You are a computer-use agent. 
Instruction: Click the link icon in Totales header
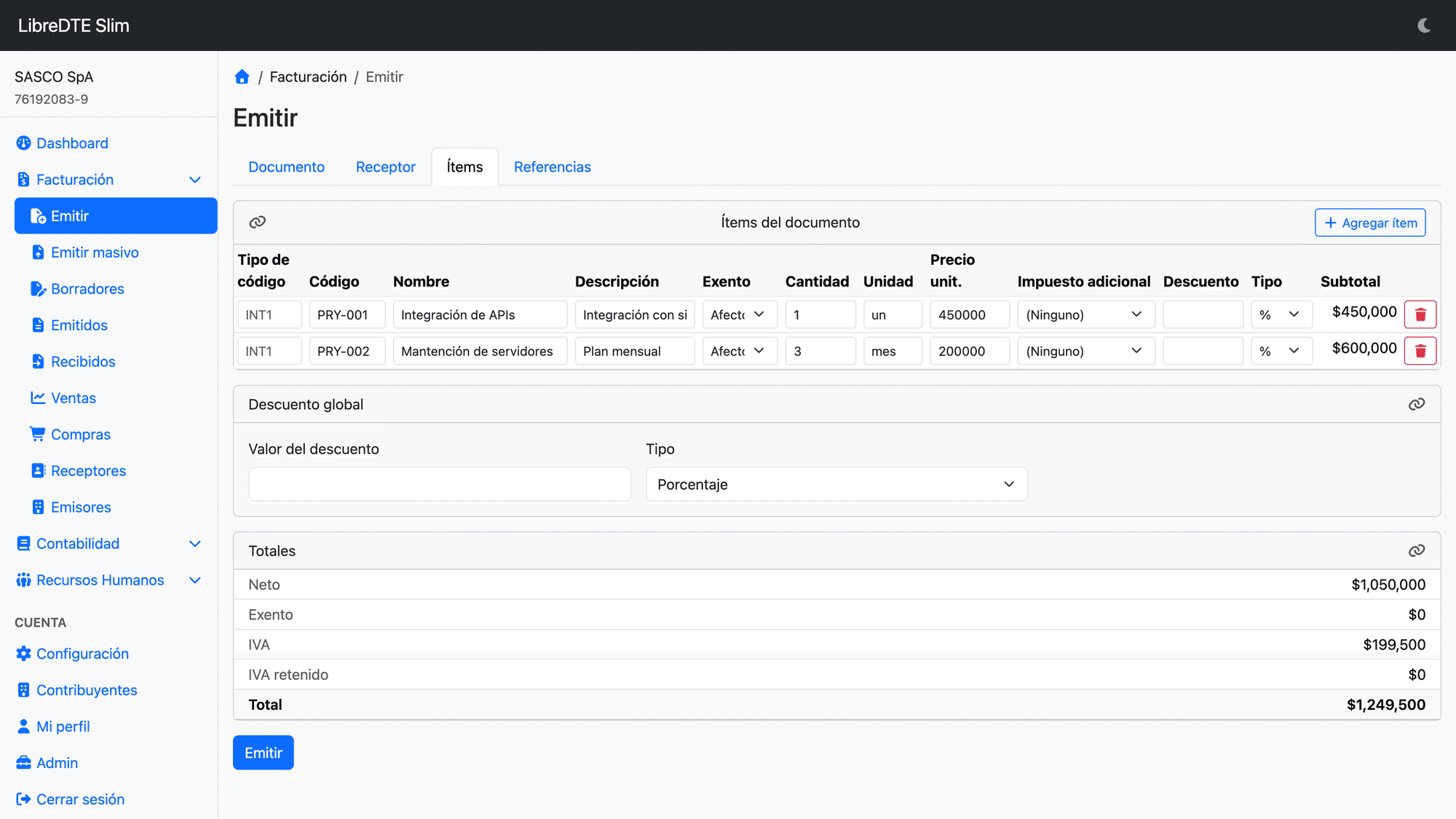pyautogui.click(x=1416, y=550)
